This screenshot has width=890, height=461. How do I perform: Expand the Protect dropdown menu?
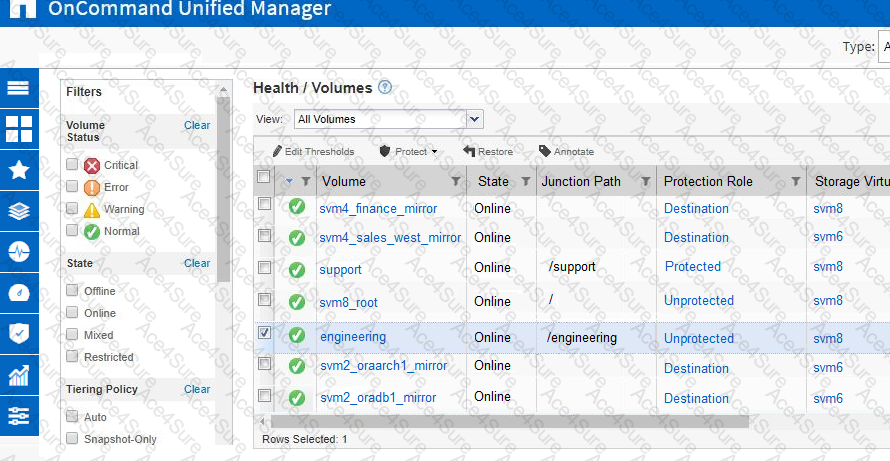[x=409, y=152]
